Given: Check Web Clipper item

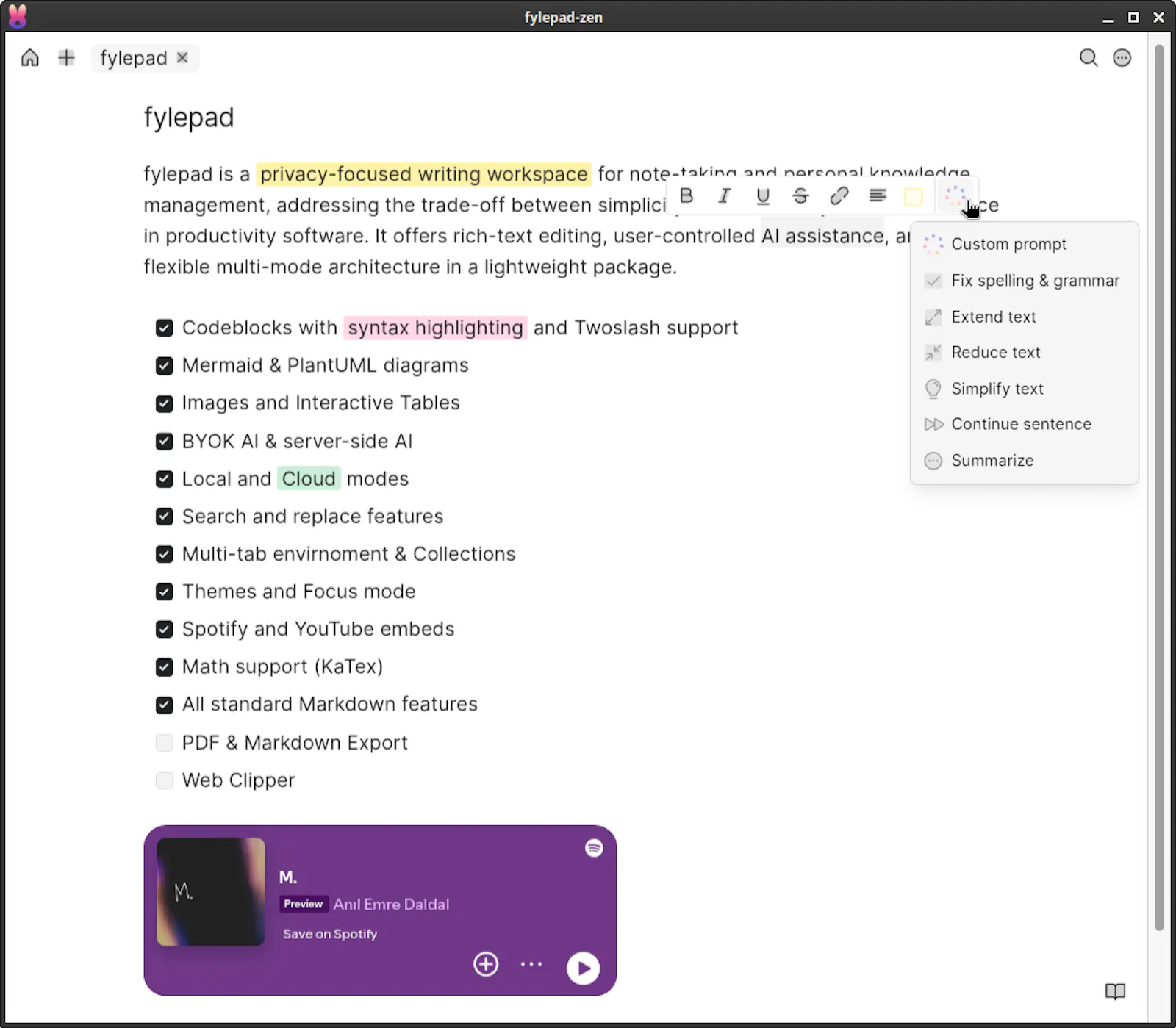Looking at the screenshot, I should tap(165, 780).
